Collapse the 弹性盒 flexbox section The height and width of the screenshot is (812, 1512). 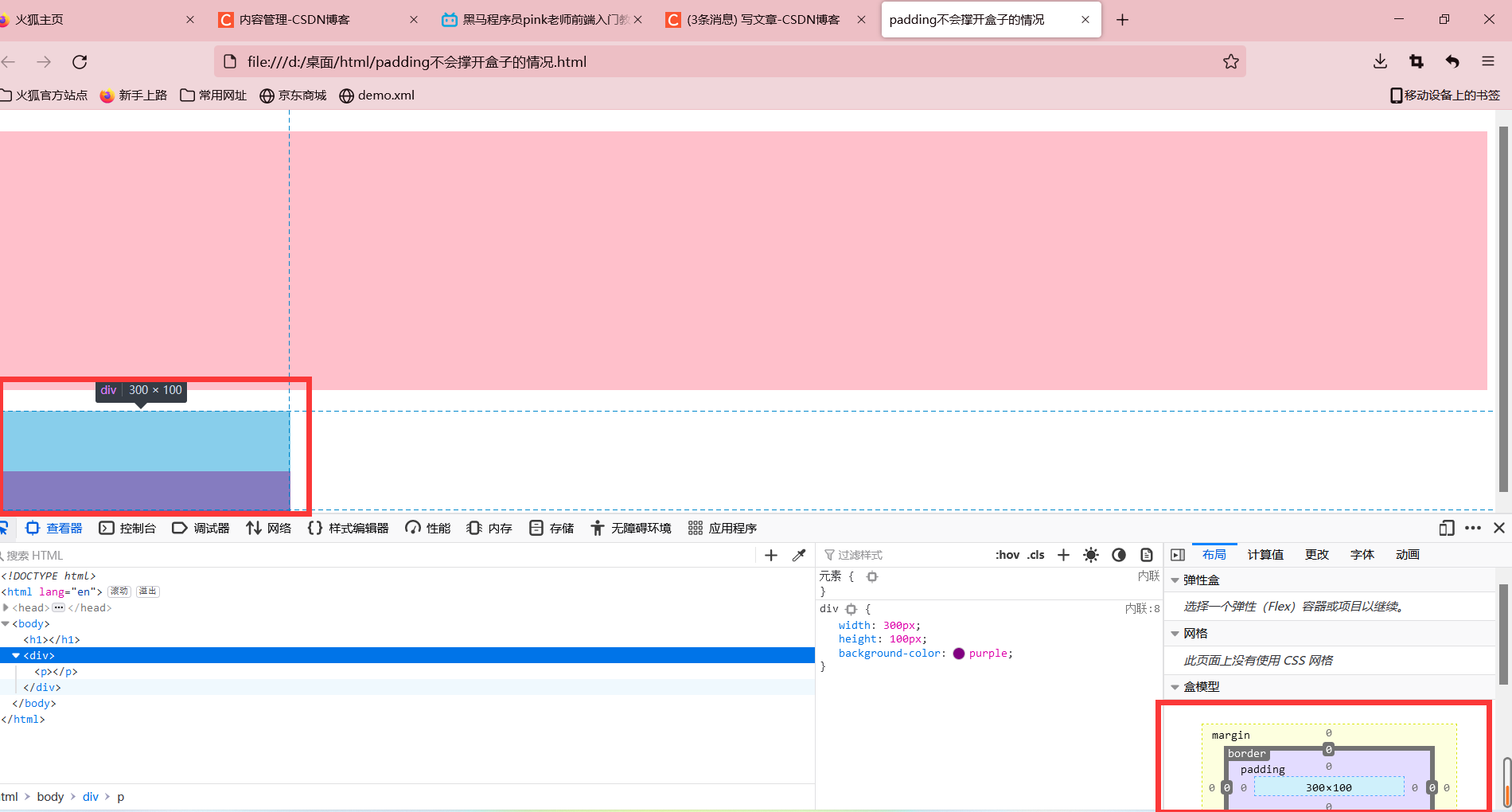[x=1175, y=580]
